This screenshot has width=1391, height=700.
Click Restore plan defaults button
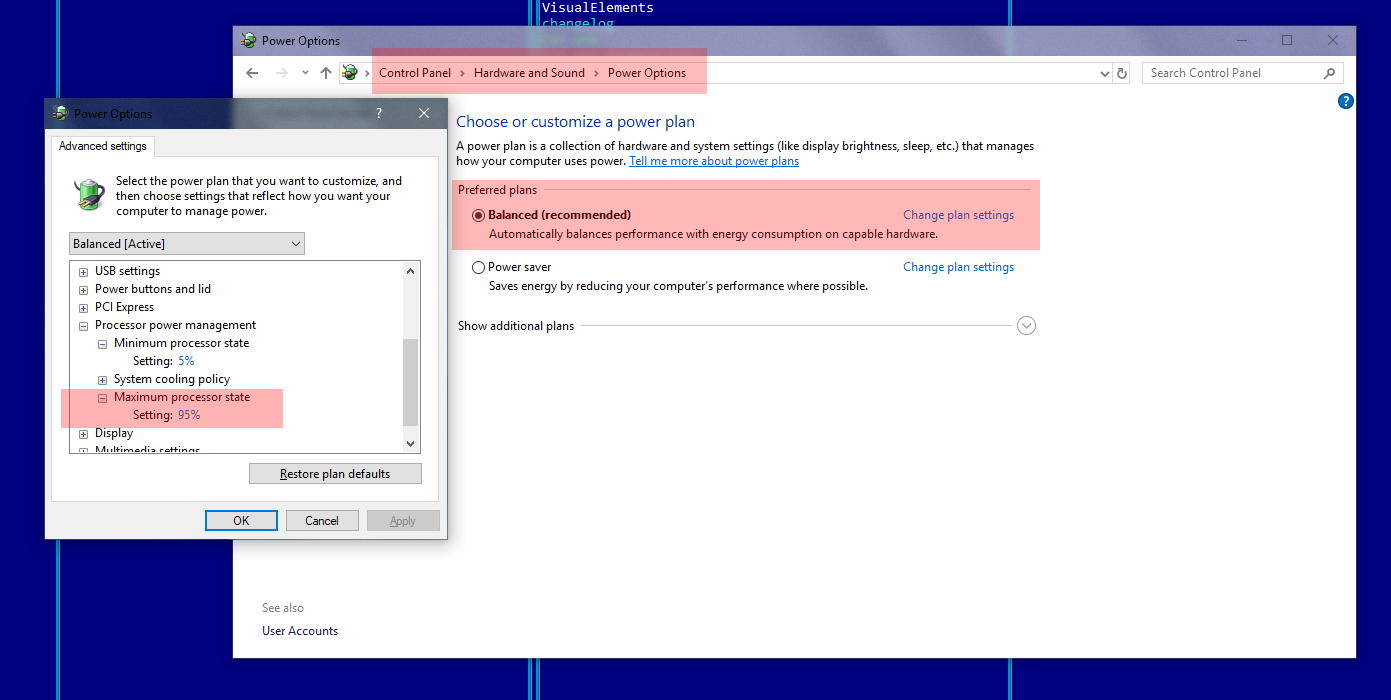pos(335,474)
